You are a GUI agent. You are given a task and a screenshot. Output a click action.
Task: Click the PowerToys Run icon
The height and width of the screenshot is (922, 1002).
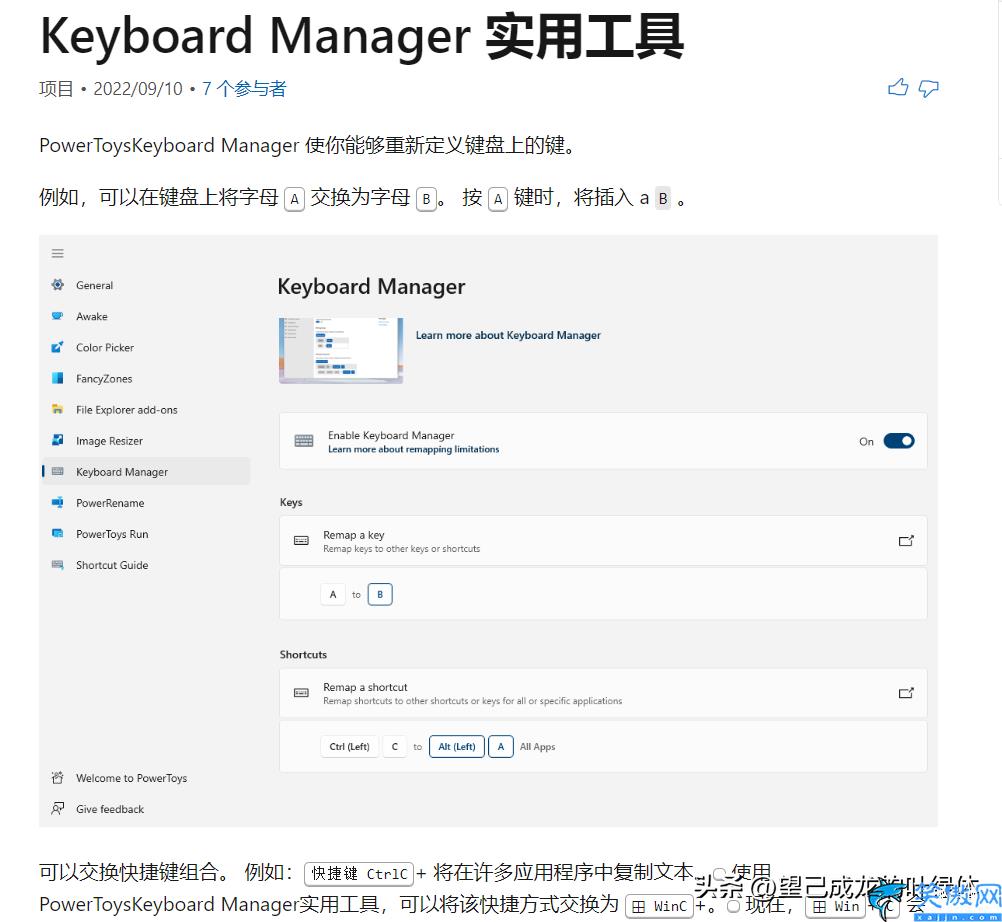(58, 534)
